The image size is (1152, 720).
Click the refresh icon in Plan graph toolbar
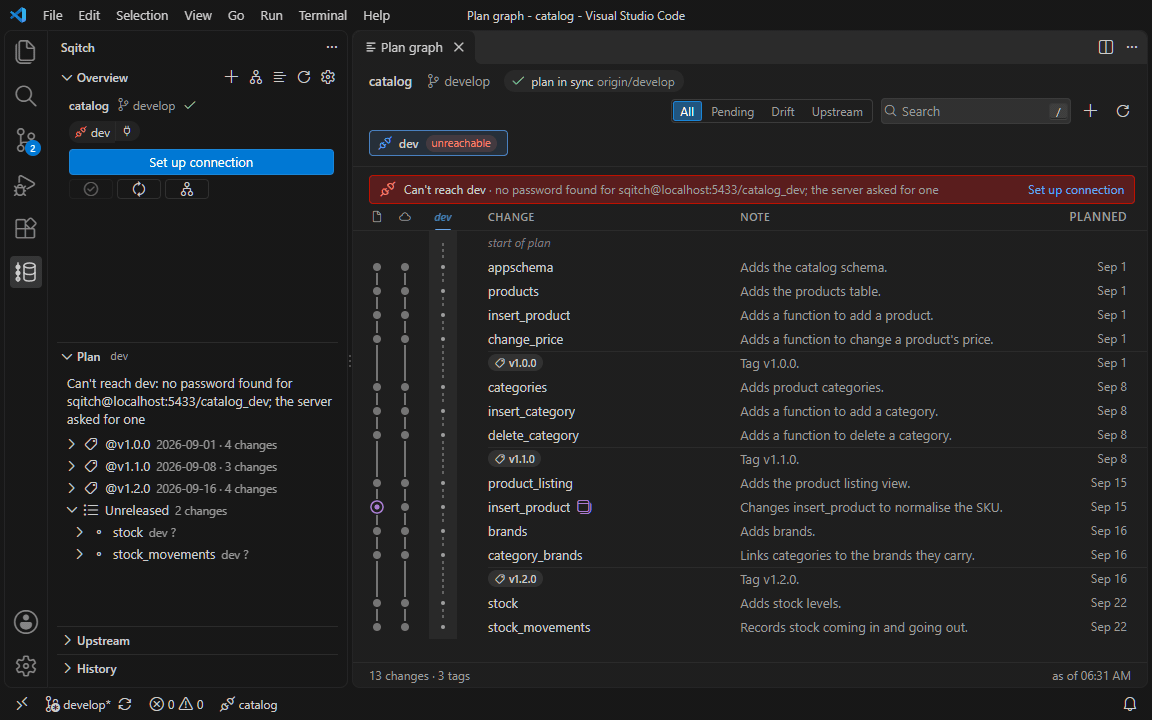click(1123, 111)
